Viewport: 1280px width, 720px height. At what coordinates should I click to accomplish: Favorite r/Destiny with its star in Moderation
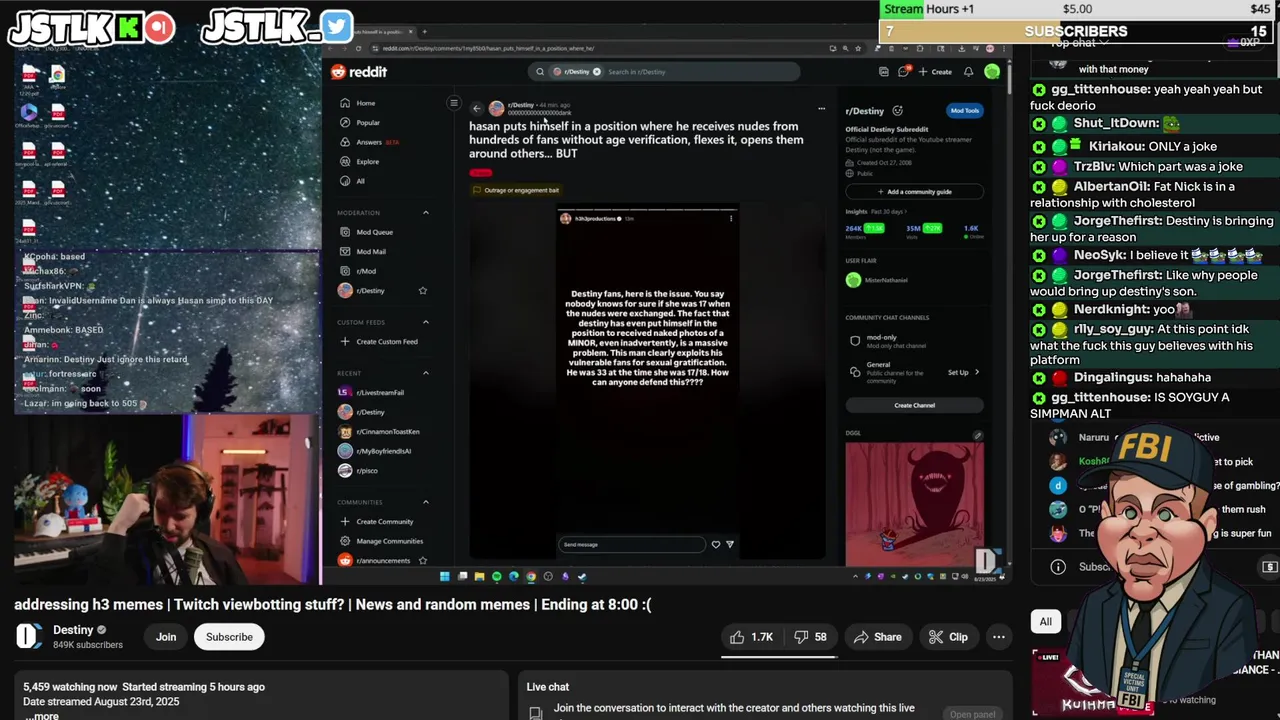[422, 290]
